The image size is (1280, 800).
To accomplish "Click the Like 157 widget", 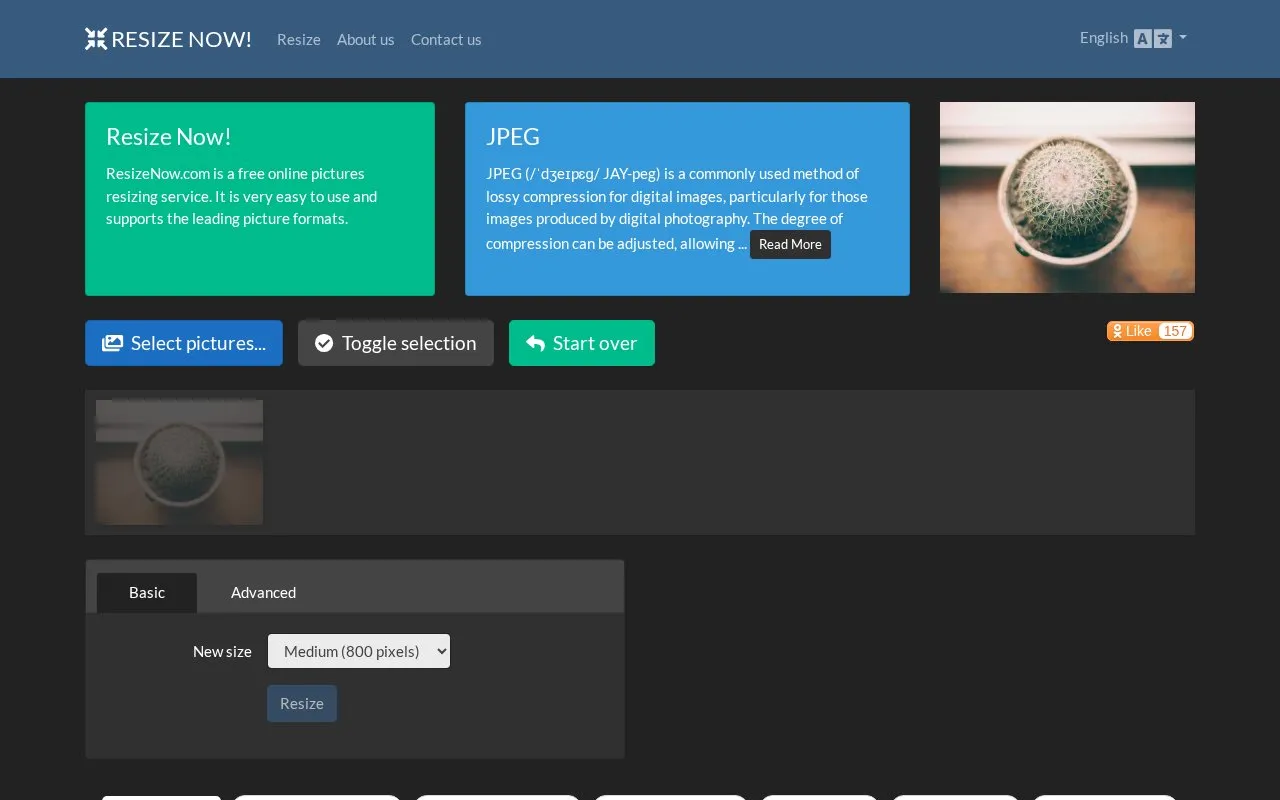I will pyautogui.click(x=1150, y=331).
